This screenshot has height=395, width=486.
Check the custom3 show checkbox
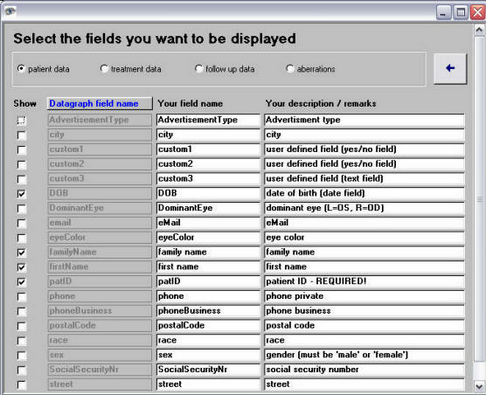click(x=21, y=179)
